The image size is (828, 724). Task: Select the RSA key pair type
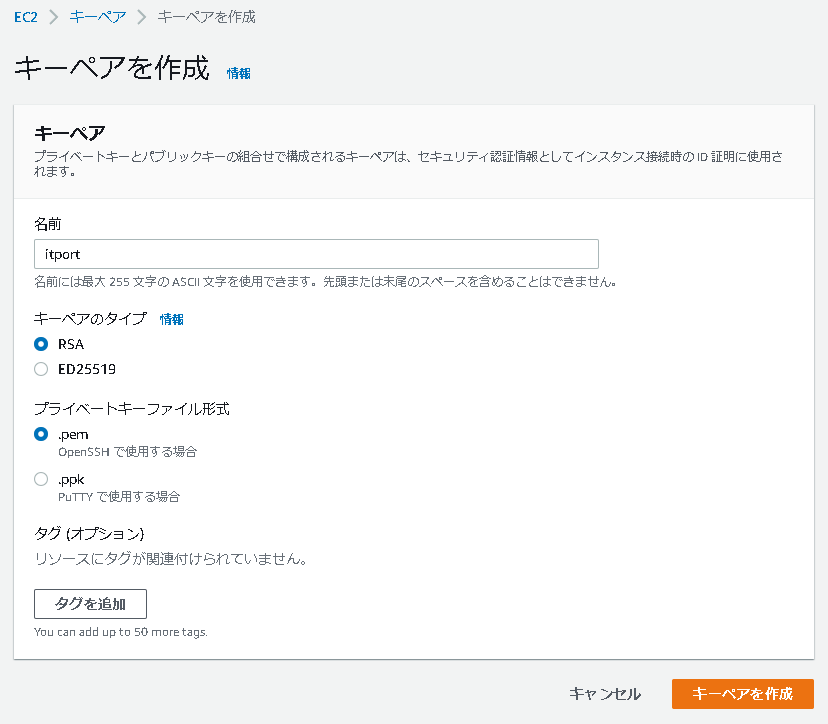tap(41, 344)
